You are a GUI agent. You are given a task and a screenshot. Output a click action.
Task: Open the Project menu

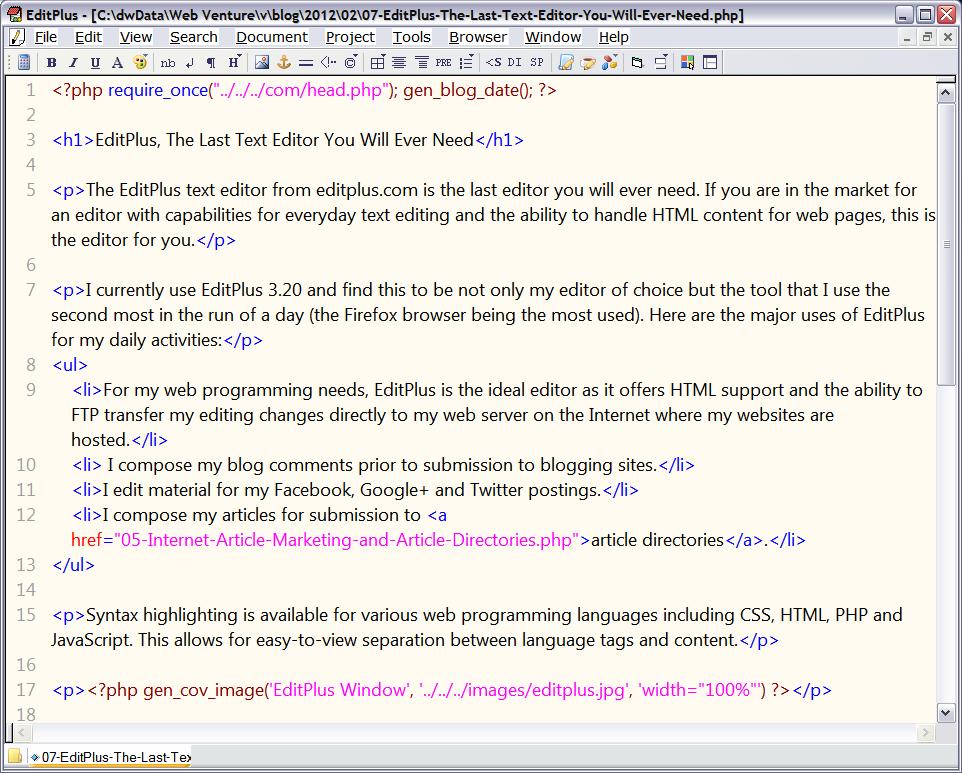pyautogui.click(x=350, y=37)
